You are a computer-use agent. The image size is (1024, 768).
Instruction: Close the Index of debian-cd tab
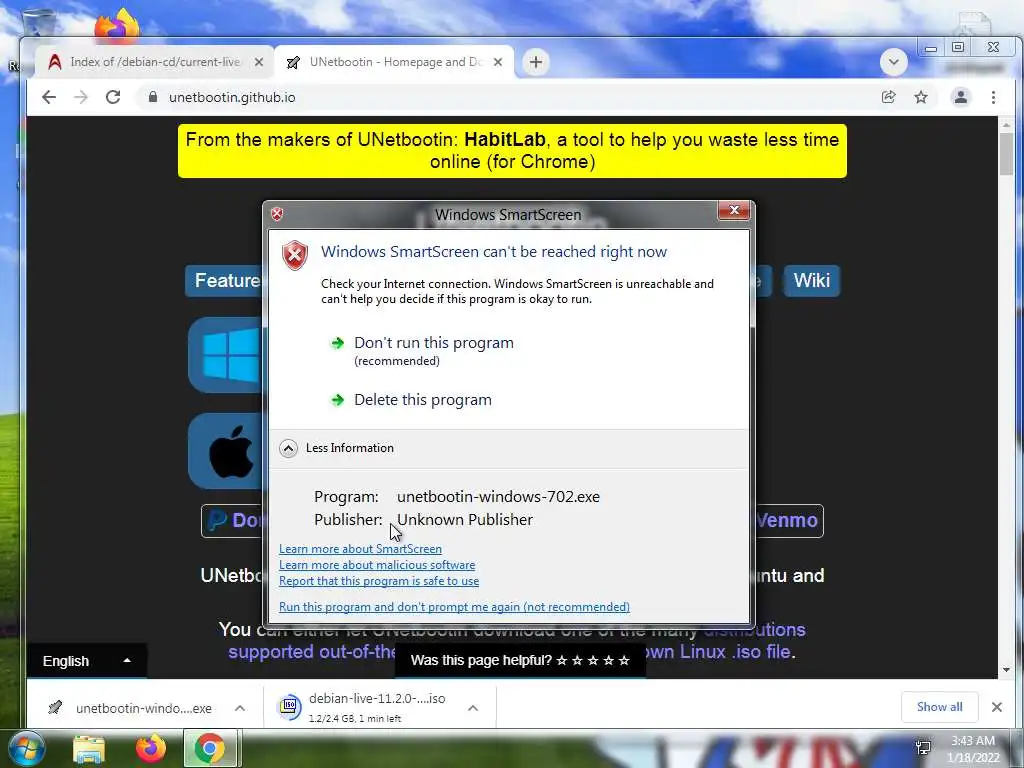point(259,62)
